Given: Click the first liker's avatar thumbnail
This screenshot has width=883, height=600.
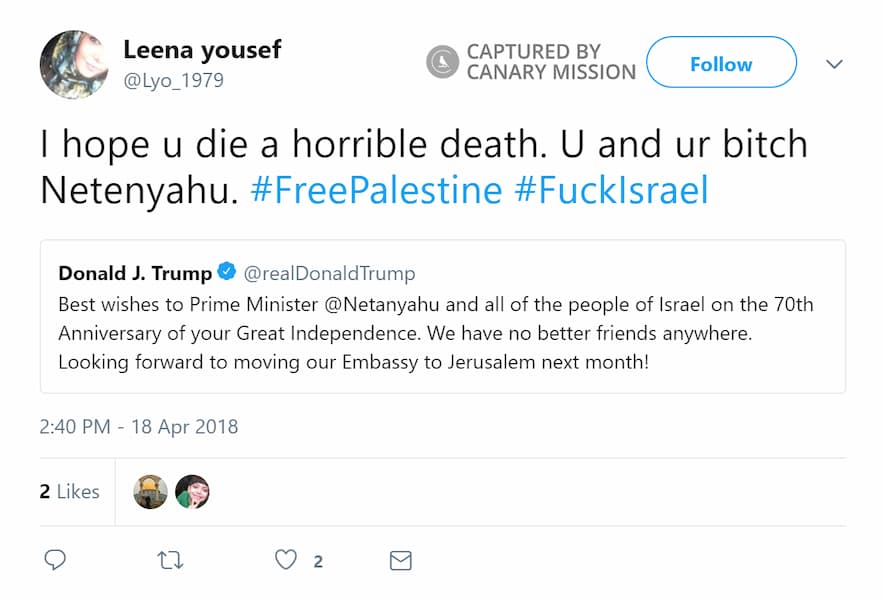Looking at the screenshot, I should point(150,491).
